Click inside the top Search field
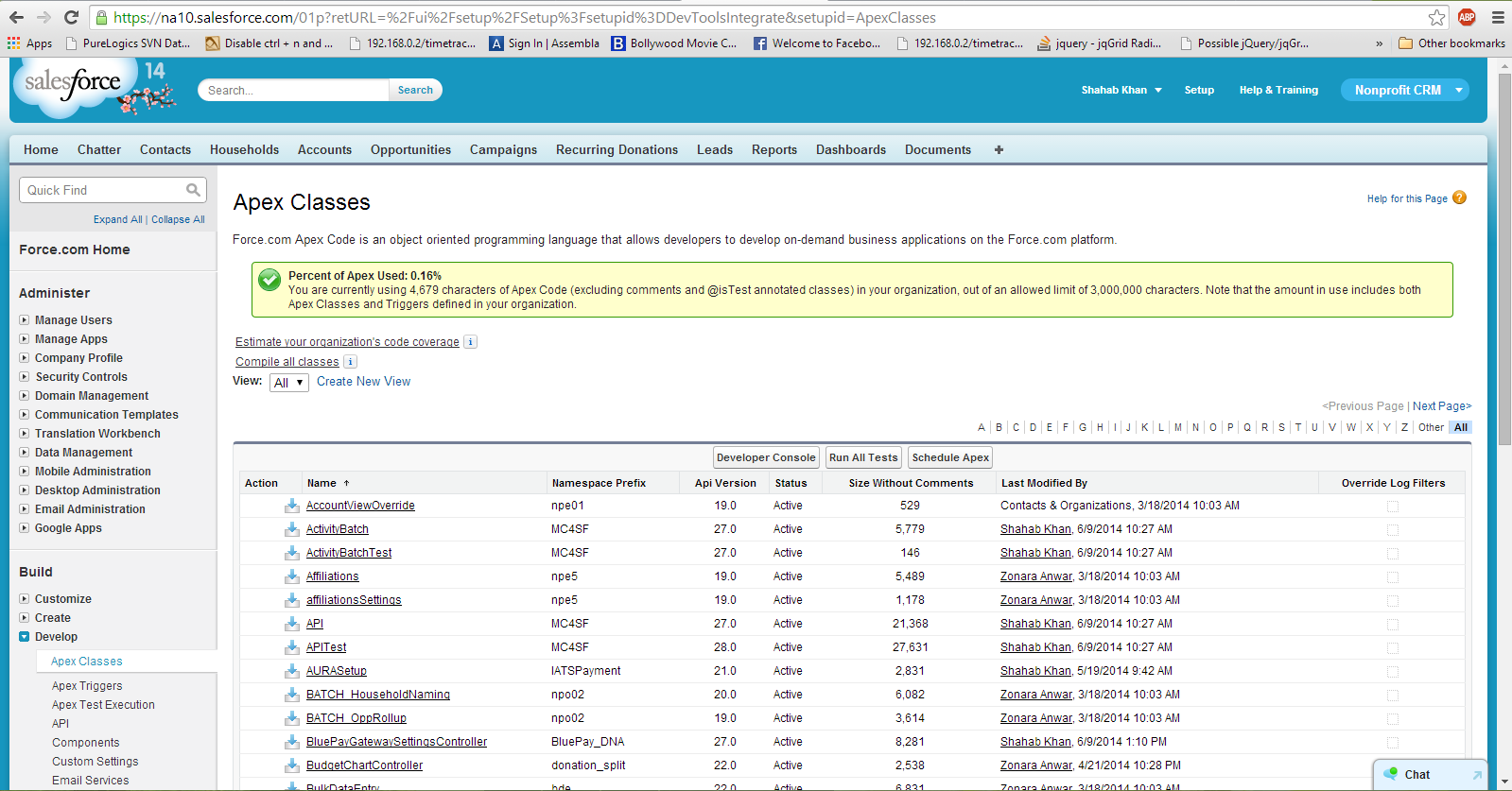 point(293,90)
